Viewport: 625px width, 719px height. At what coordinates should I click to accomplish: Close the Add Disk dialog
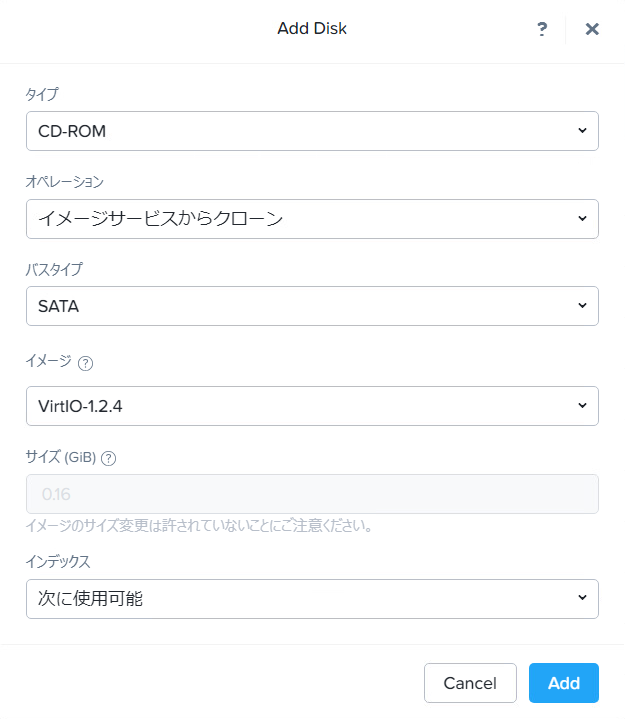tap(592, 29)
